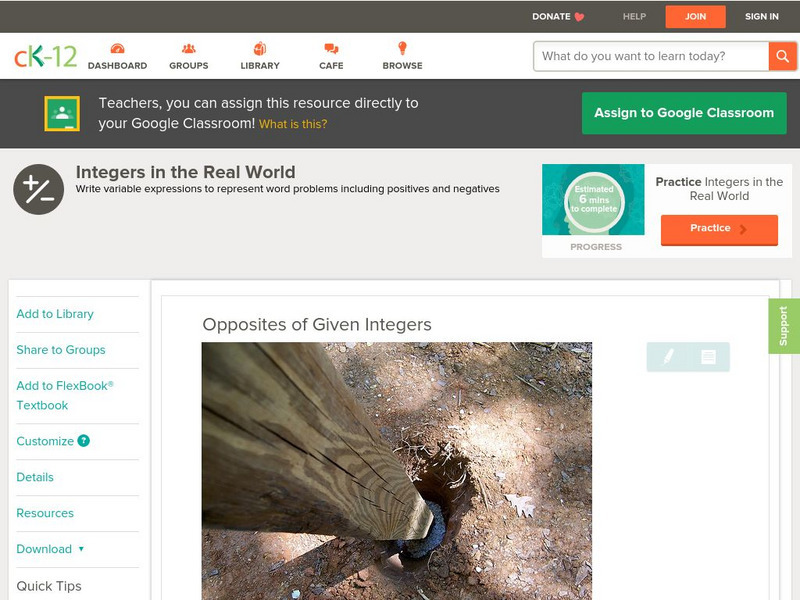Image resolution: width=800 pixels, height=600 pixels.
Task: Click the 'Integers in the Real World' title
Action: click(186, 172)
